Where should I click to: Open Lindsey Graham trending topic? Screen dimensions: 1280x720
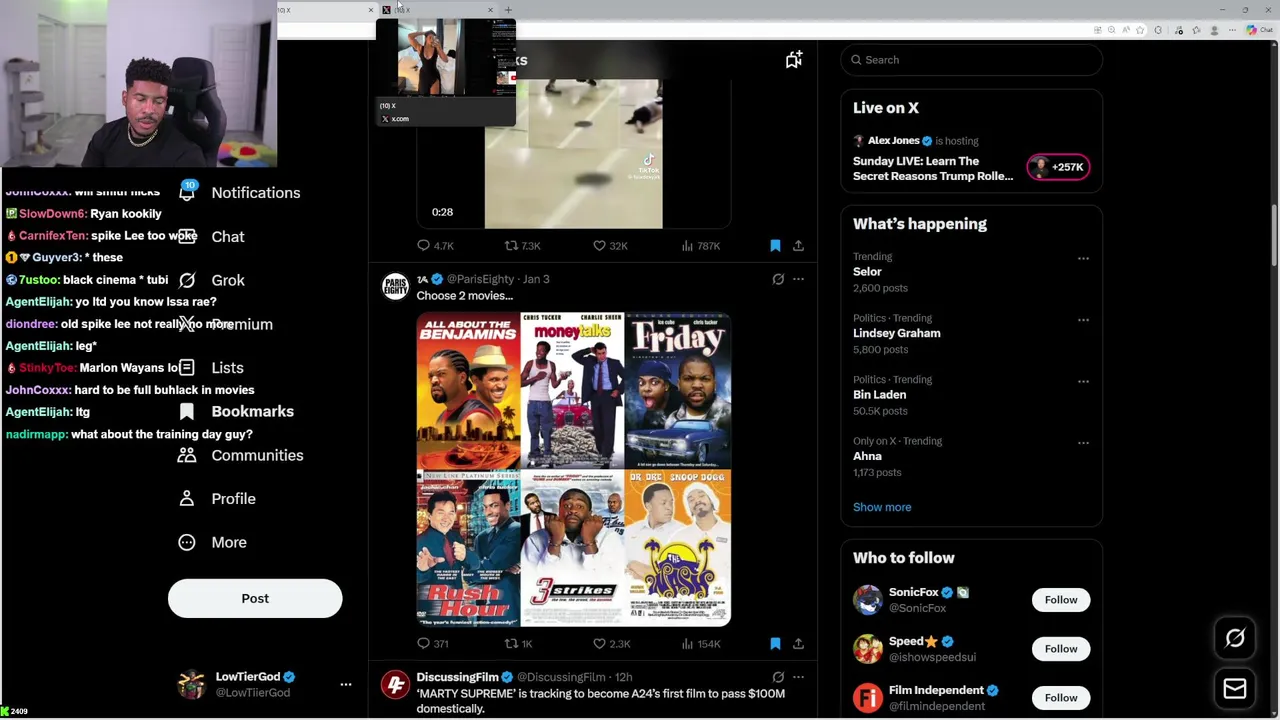pyautogui.click(x=896, y=333)
